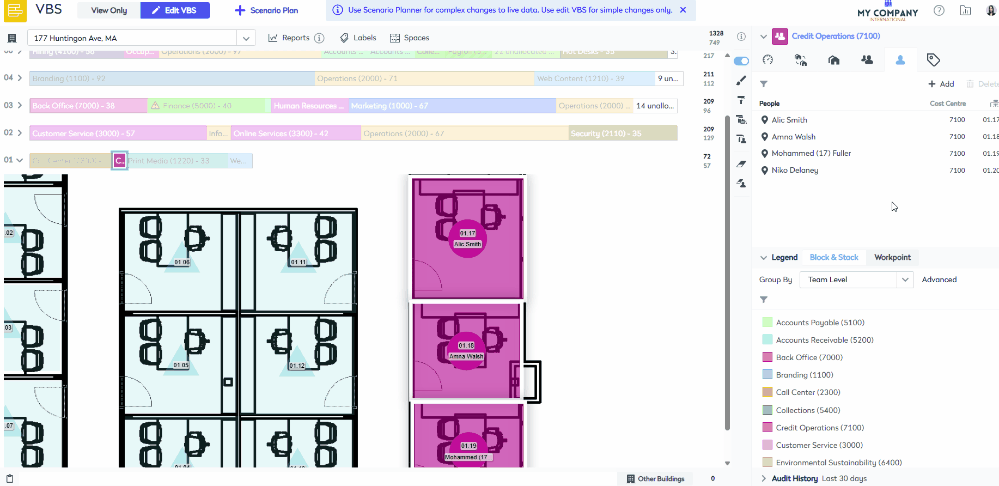Click the 177 Huntingon Ave address field
999x486 pixels.
pyautogui.click(x=133, y=38)
